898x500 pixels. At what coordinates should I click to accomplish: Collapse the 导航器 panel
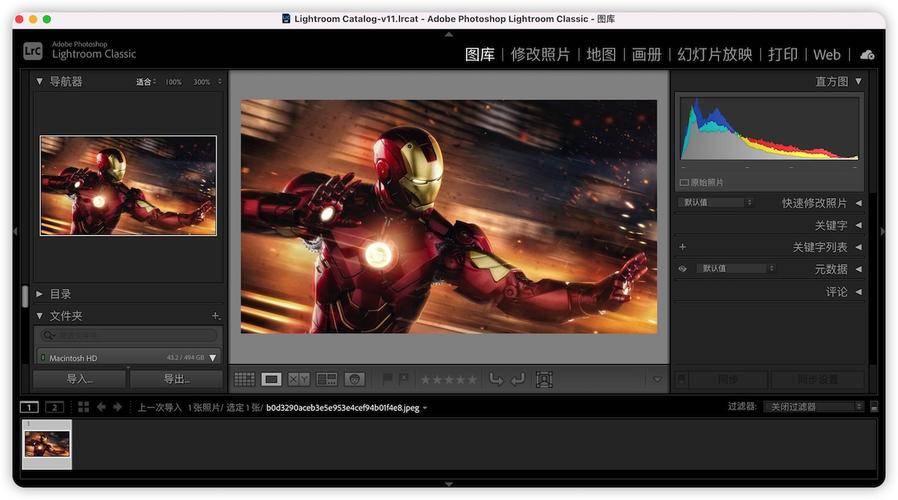point(40,81)
